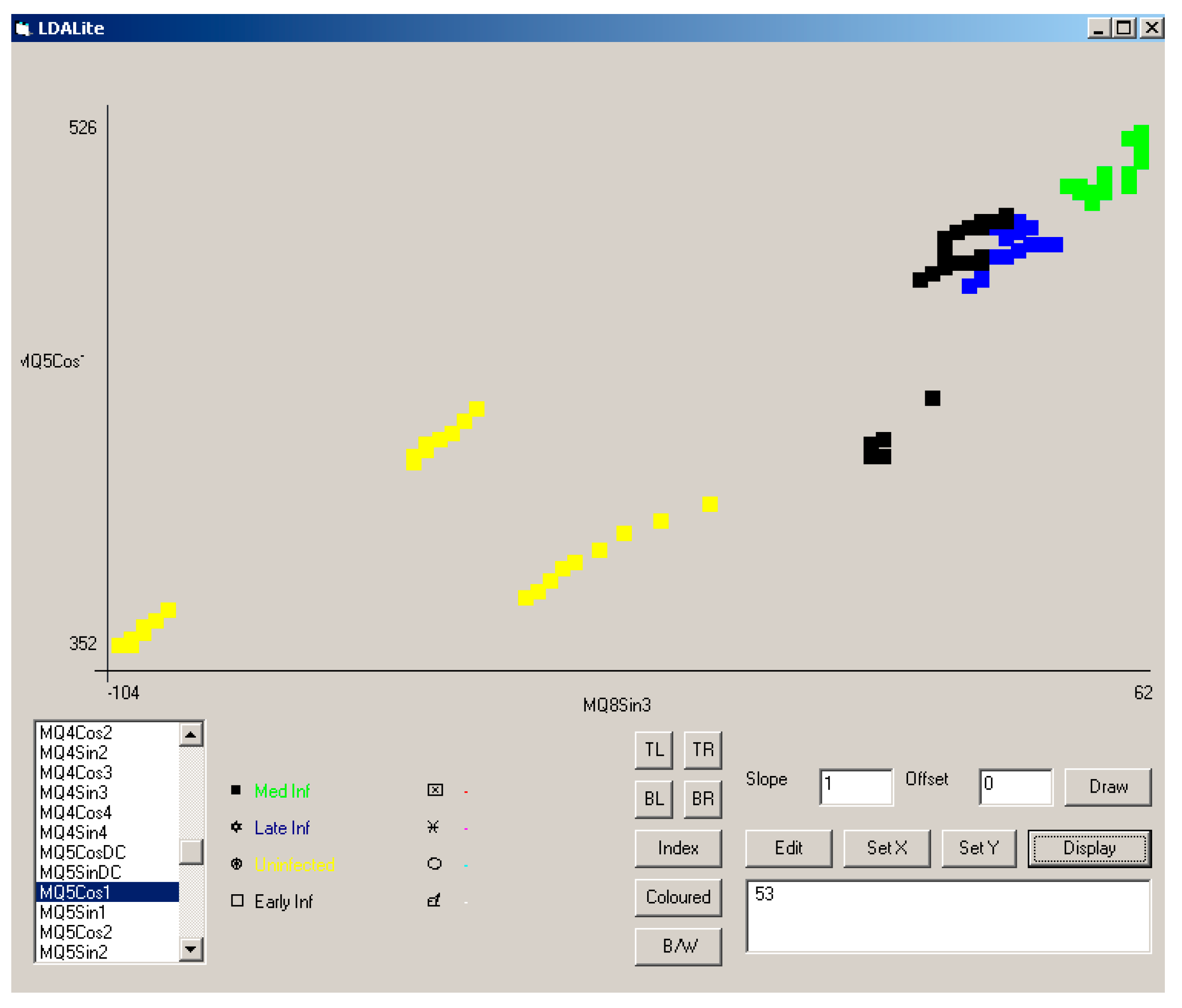The width and height of the screenshot is (1182, 1008).
Task: Click inside the Slope input field
Action: click(856, 787)
